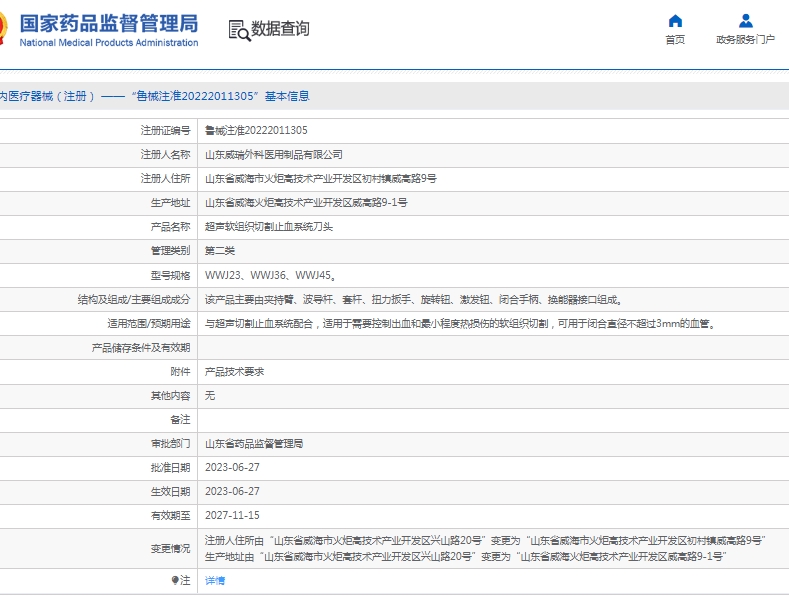Click the NMPA logo emblem

click(x=4, y=28)
